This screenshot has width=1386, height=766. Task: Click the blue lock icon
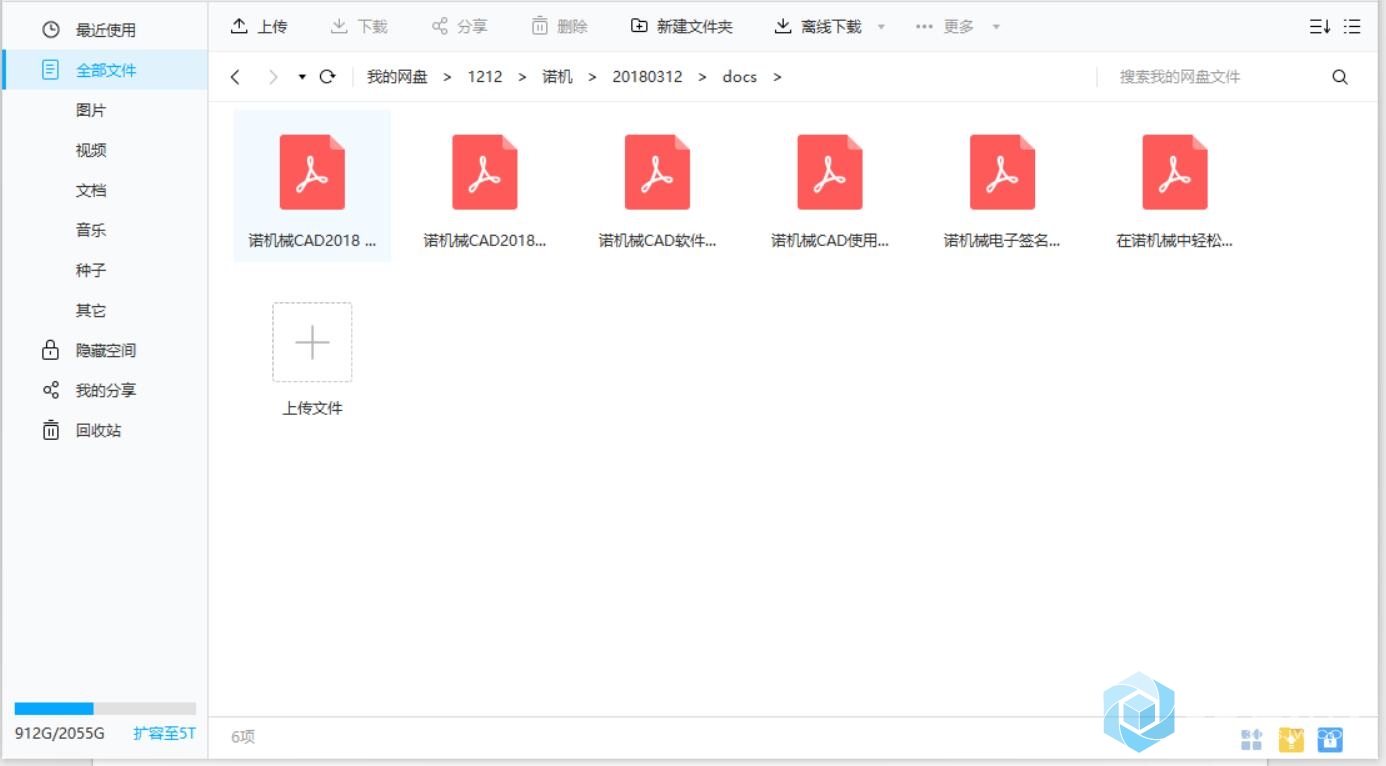[x=1330, y=740]
